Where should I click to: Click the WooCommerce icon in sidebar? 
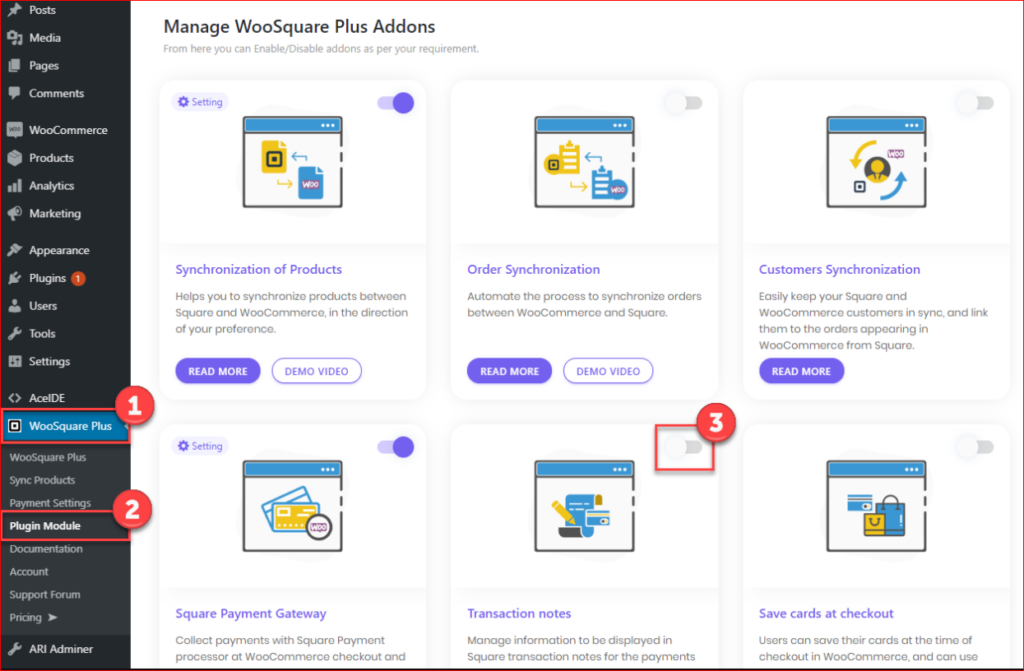click(14, 130)
